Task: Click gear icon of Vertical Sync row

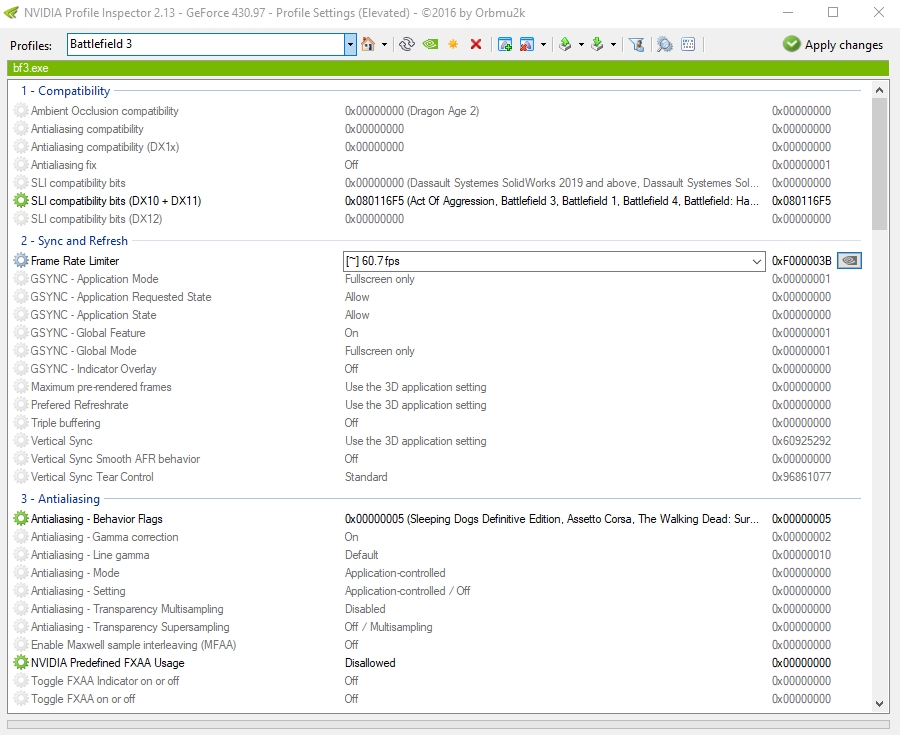Action: click(21, 441)
